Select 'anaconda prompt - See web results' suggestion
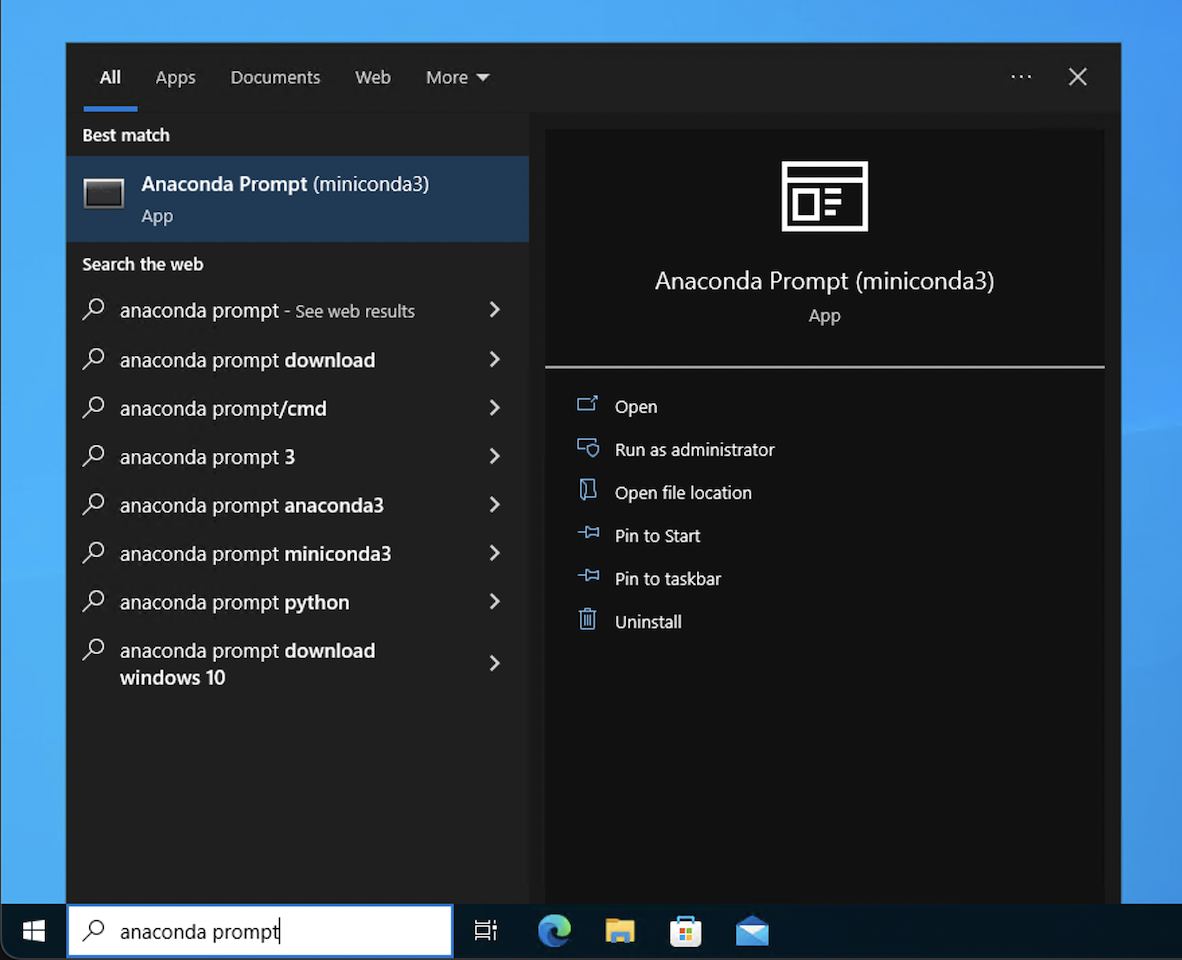Screen dimensions: 1182x960 tap(267, 310)
